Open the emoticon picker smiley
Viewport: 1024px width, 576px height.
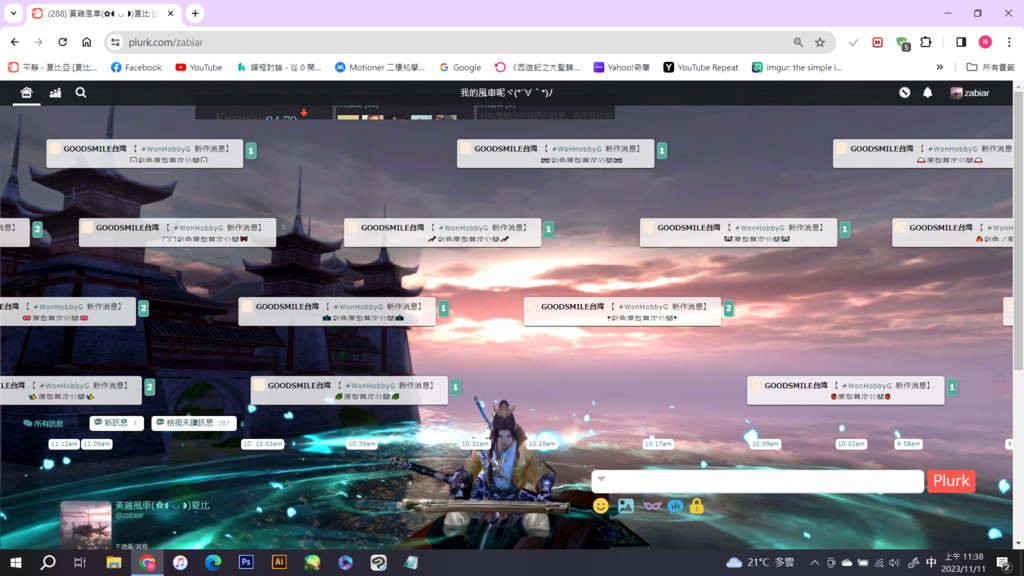[601, 505]
